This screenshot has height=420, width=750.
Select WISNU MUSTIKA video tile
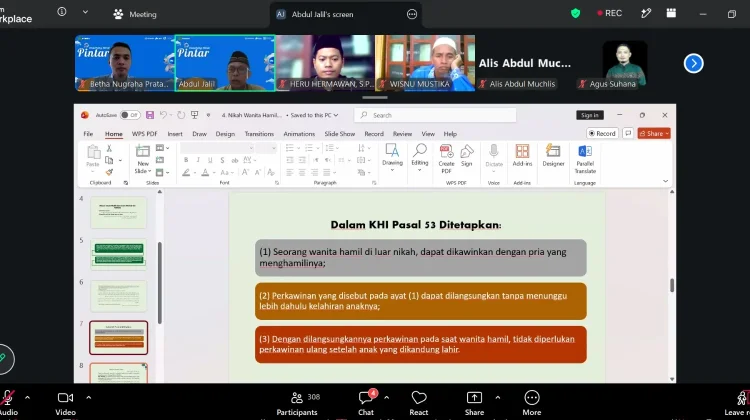pos(425,63)
